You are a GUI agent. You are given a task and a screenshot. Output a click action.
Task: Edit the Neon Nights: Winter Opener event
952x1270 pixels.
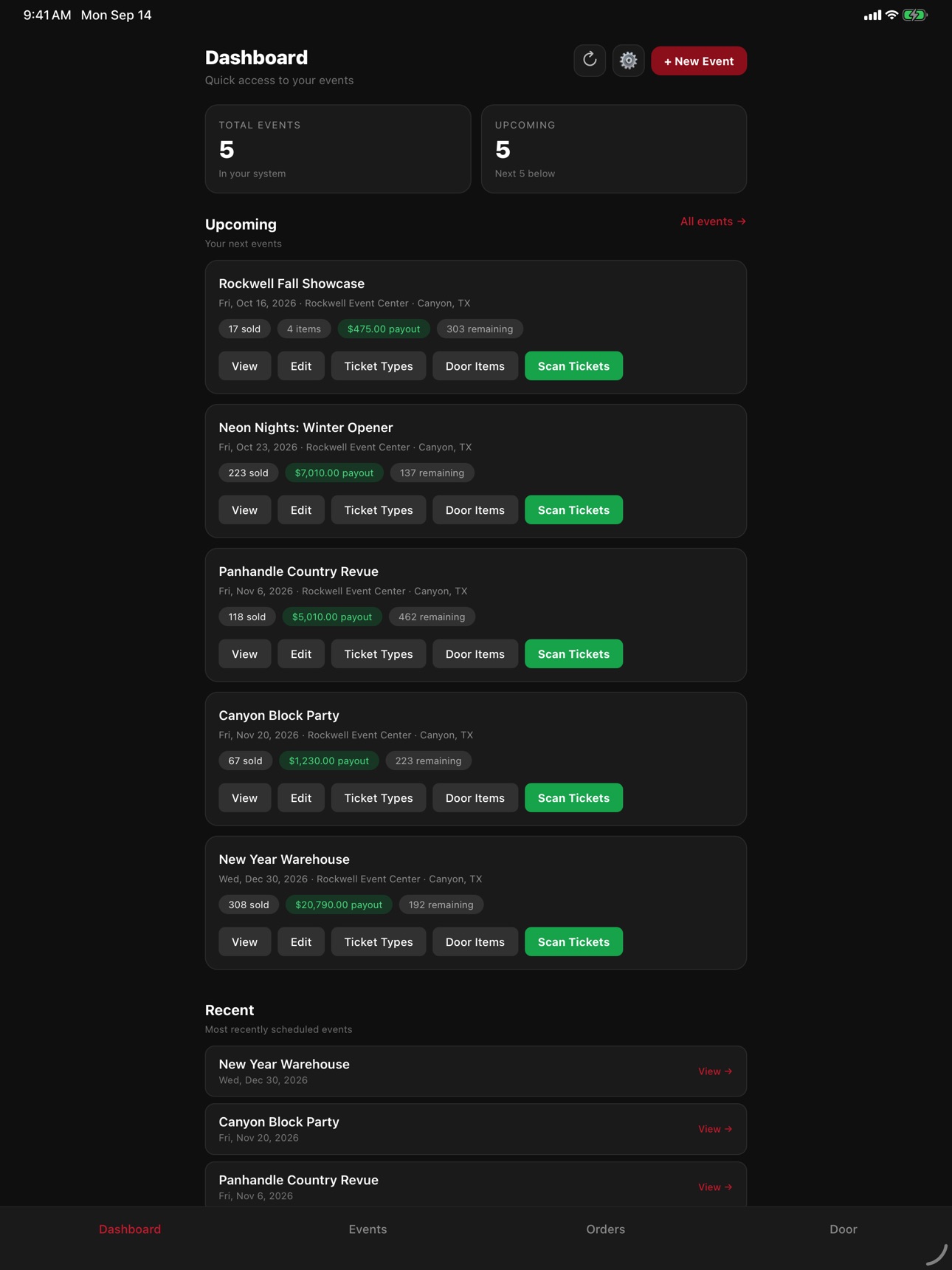tap(301, 510)
